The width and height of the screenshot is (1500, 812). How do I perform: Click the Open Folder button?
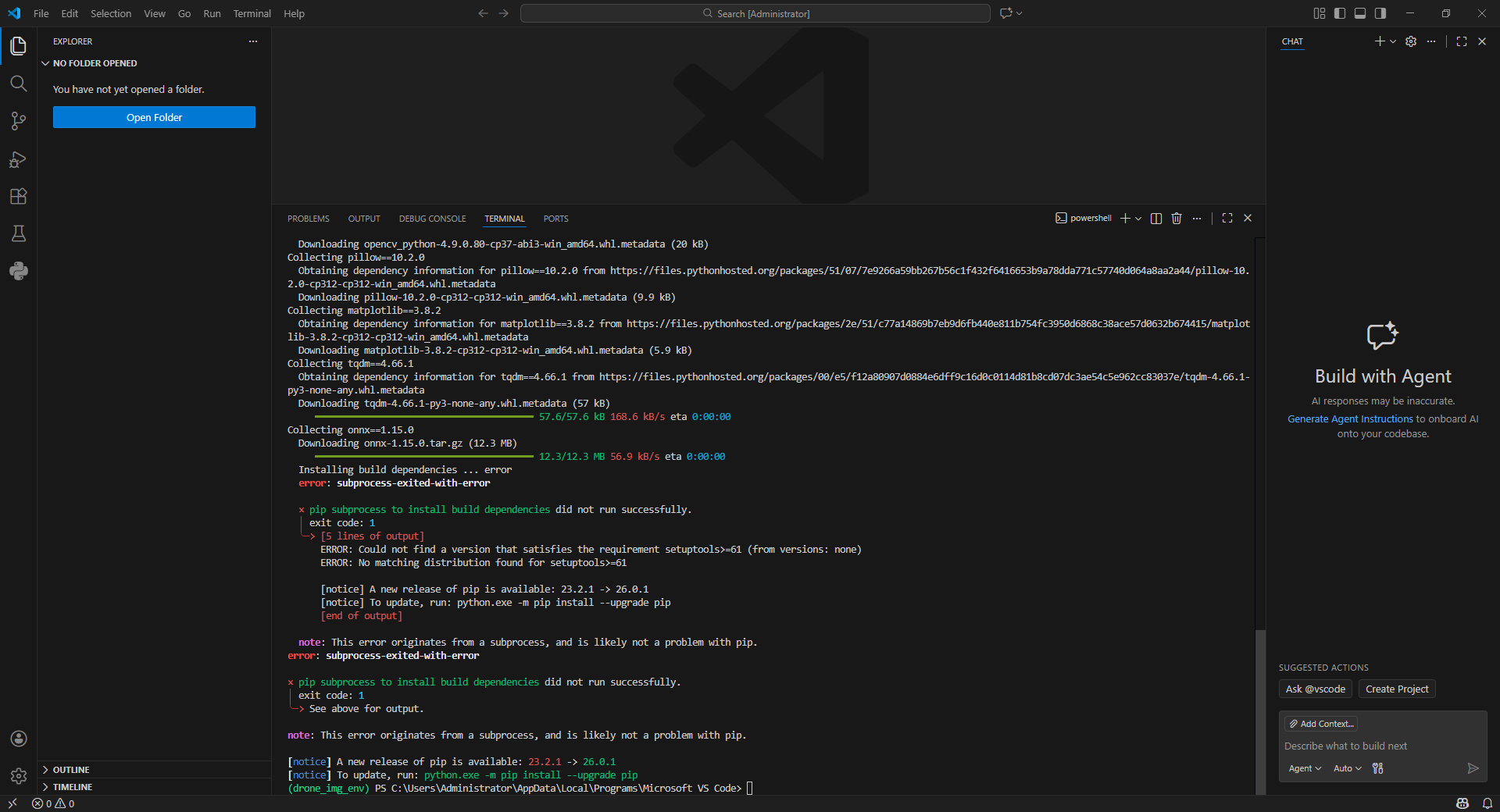pyautogui.click(x=154, y=117)
